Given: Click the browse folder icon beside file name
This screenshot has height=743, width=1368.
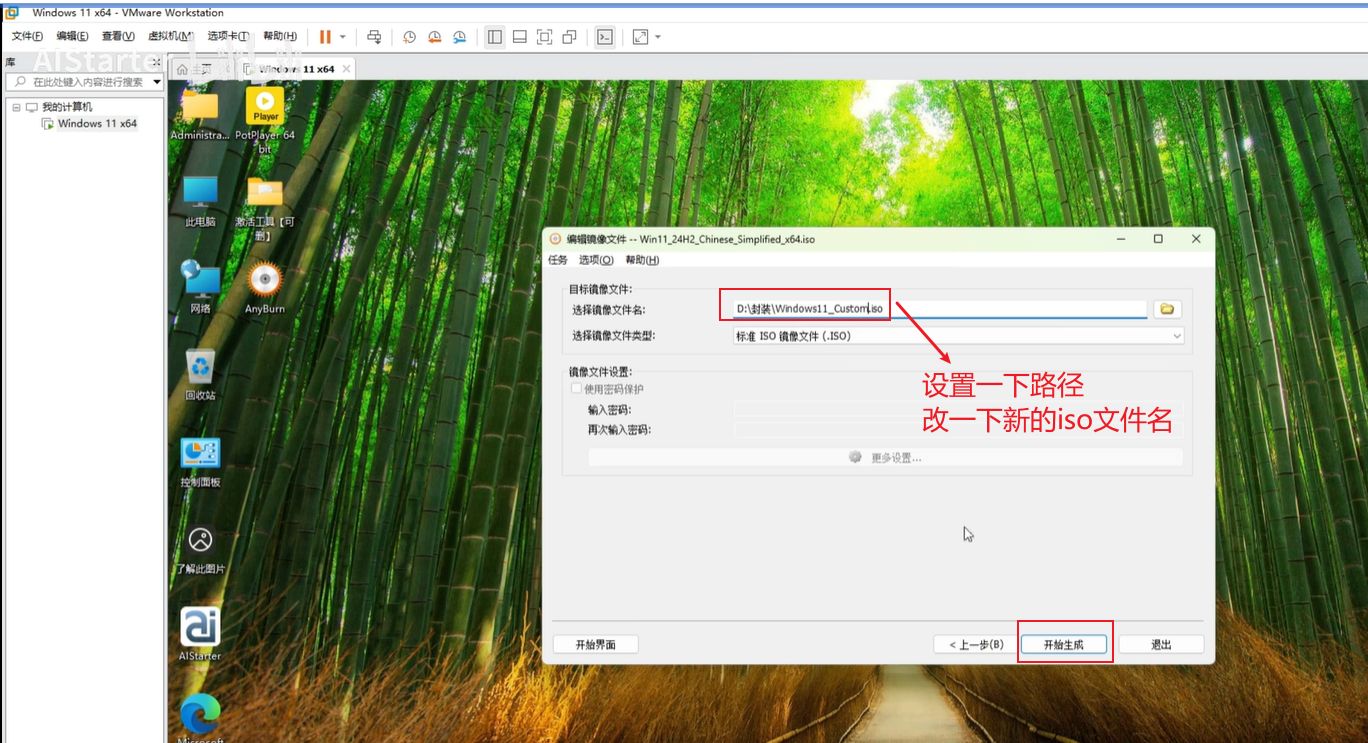Looking at the screenshot, I should [x=1167, y=309].
